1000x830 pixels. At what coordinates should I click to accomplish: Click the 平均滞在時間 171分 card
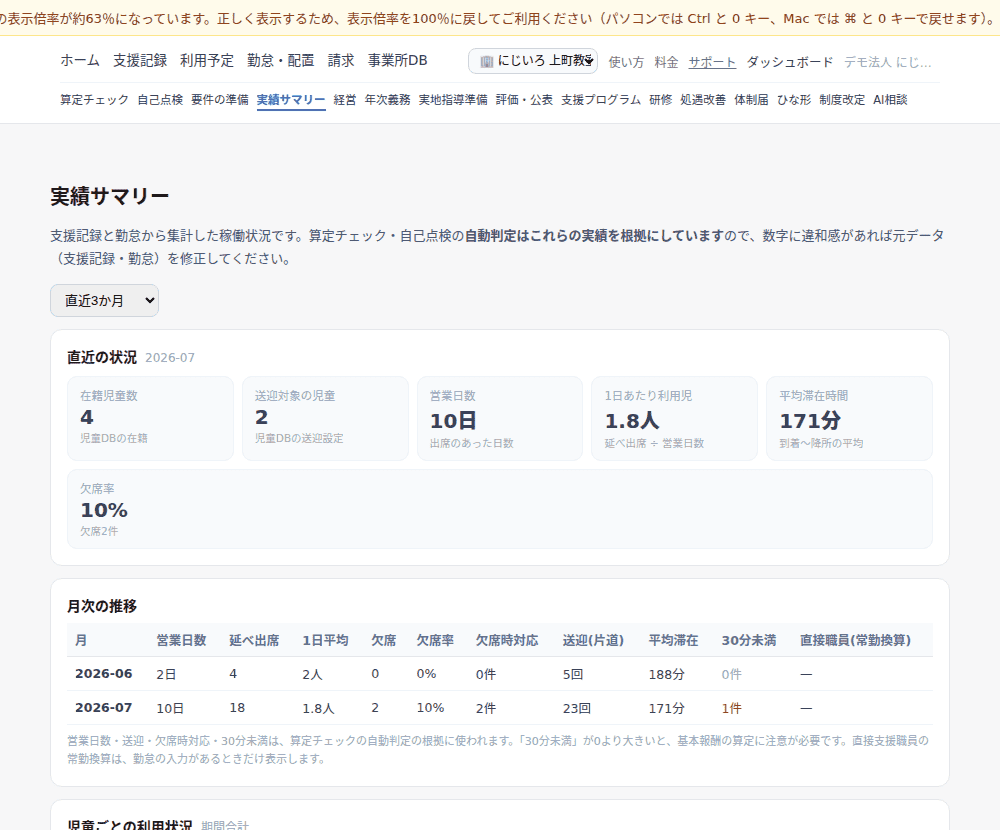pyautogui.click(x=849, y=419)
